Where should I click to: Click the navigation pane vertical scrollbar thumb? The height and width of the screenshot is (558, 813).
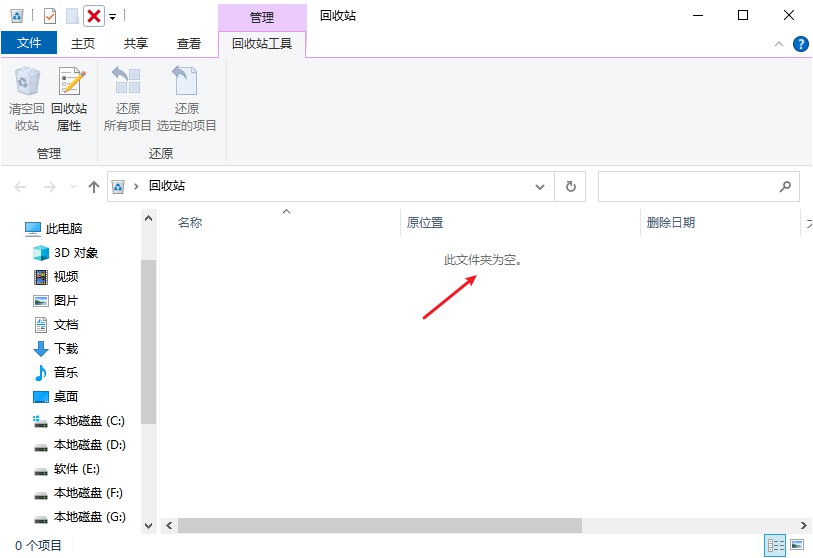pos(148,342)
